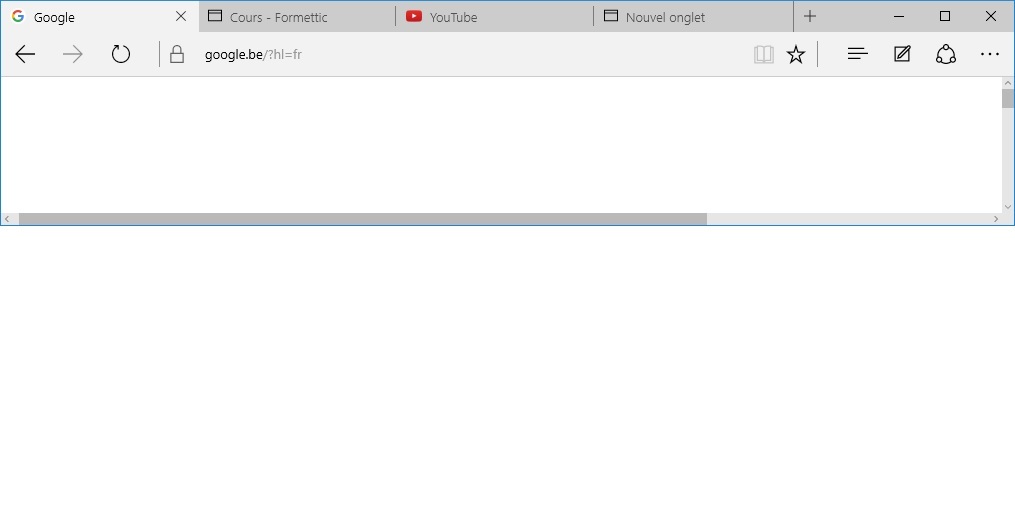Close the Google tab
The image size is (1015, 518).
click(x=181, y=17)
